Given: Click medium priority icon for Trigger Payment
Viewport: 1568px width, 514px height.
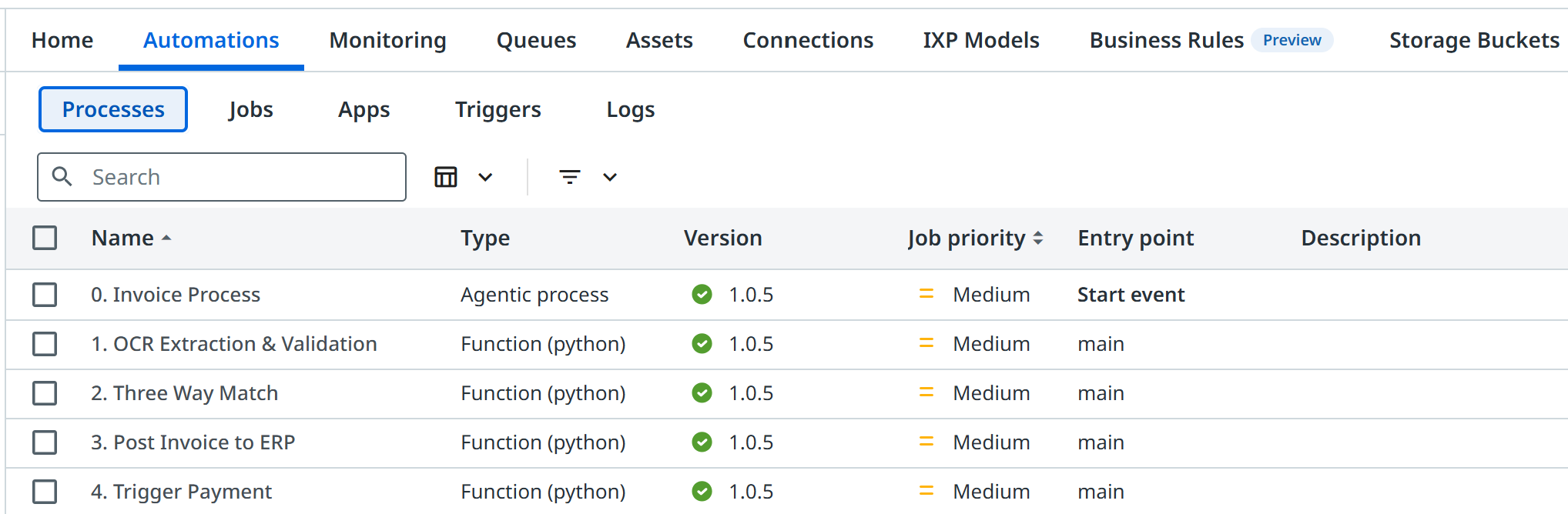Looking at the screenshot, I should (x=926, y=492).
